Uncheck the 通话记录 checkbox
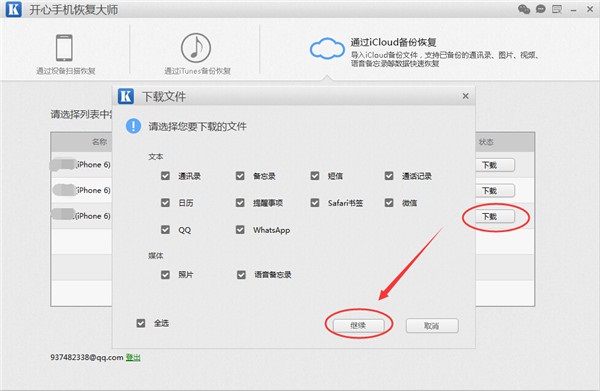Viewport: 600px width, 391px height. [x=389, y=176]
